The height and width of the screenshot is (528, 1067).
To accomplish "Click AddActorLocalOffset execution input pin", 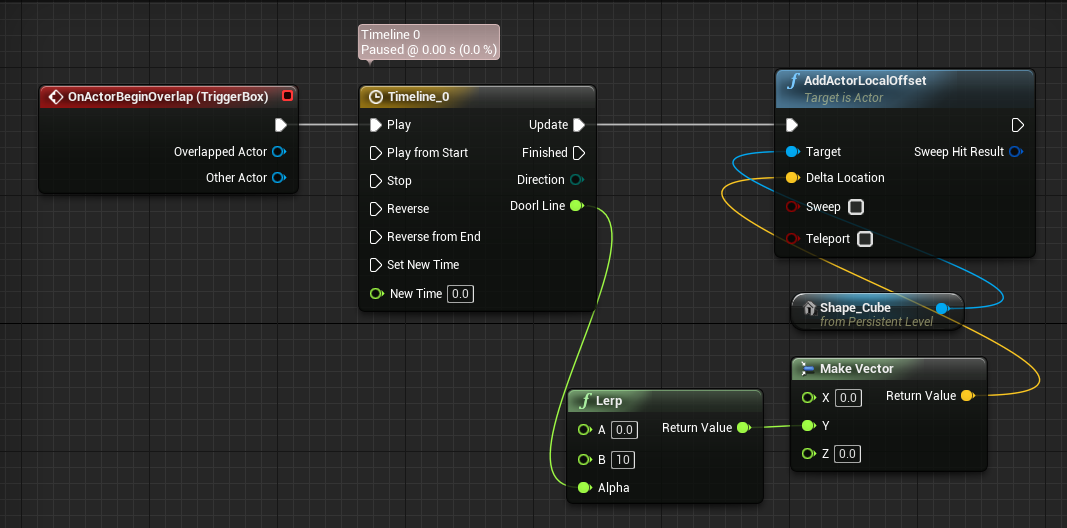I will (x=792, y=125).
